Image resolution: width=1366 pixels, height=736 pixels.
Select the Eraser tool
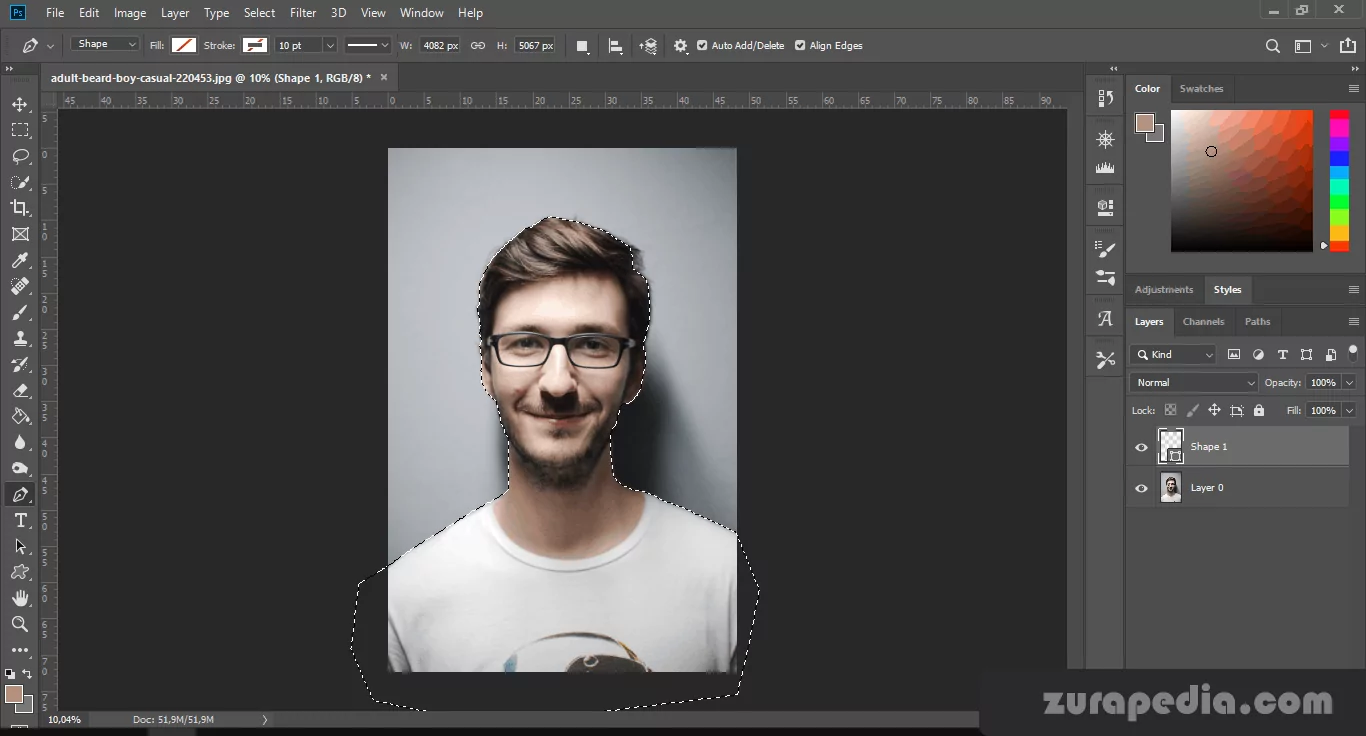20,391
